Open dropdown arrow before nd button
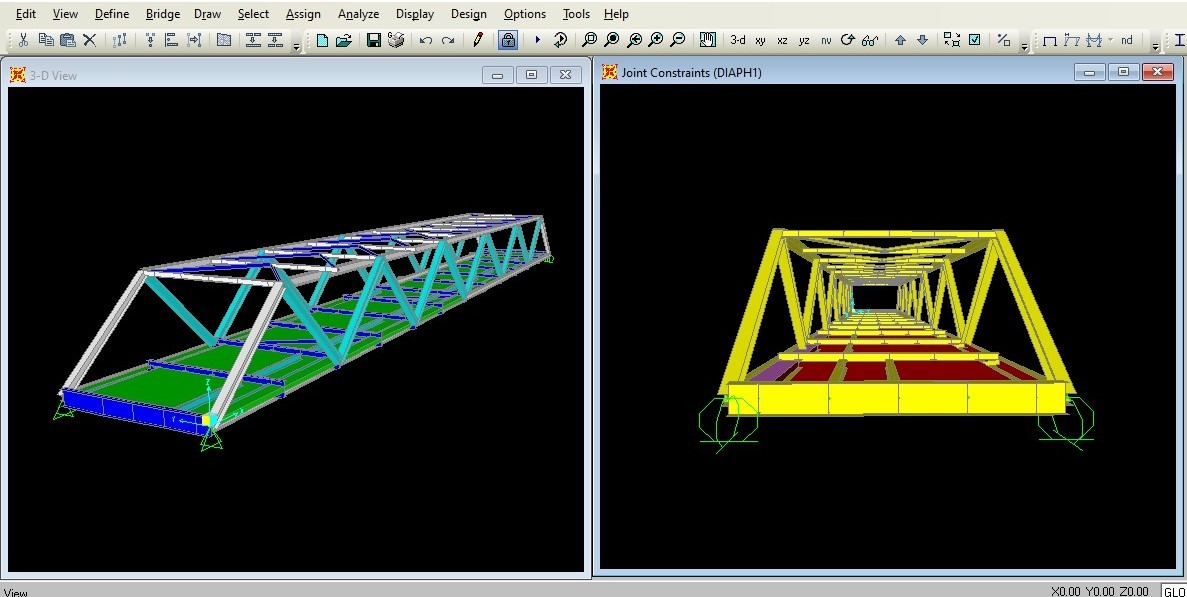 tap(1110, 40)
